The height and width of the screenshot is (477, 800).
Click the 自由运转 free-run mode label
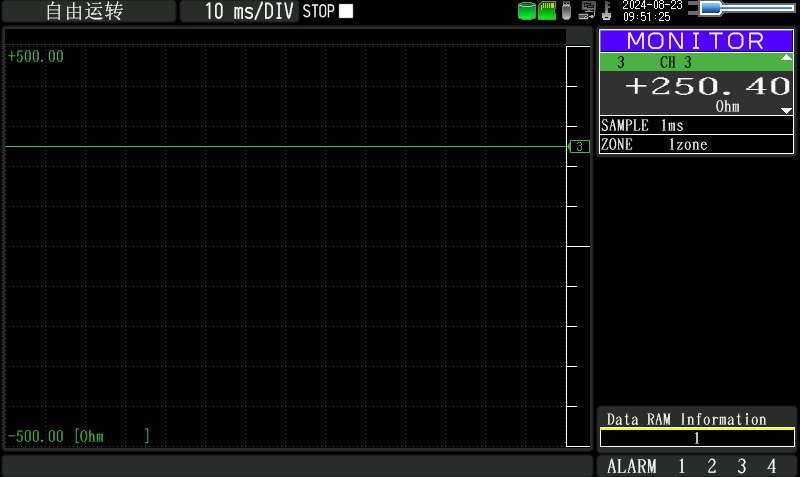[85, 11]
